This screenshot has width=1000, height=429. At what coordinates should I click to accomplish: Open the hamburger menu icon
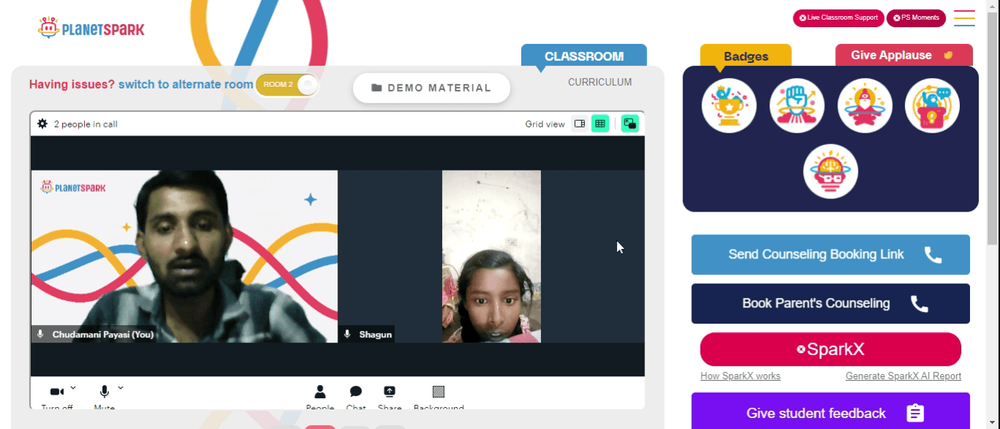(964, 18)
